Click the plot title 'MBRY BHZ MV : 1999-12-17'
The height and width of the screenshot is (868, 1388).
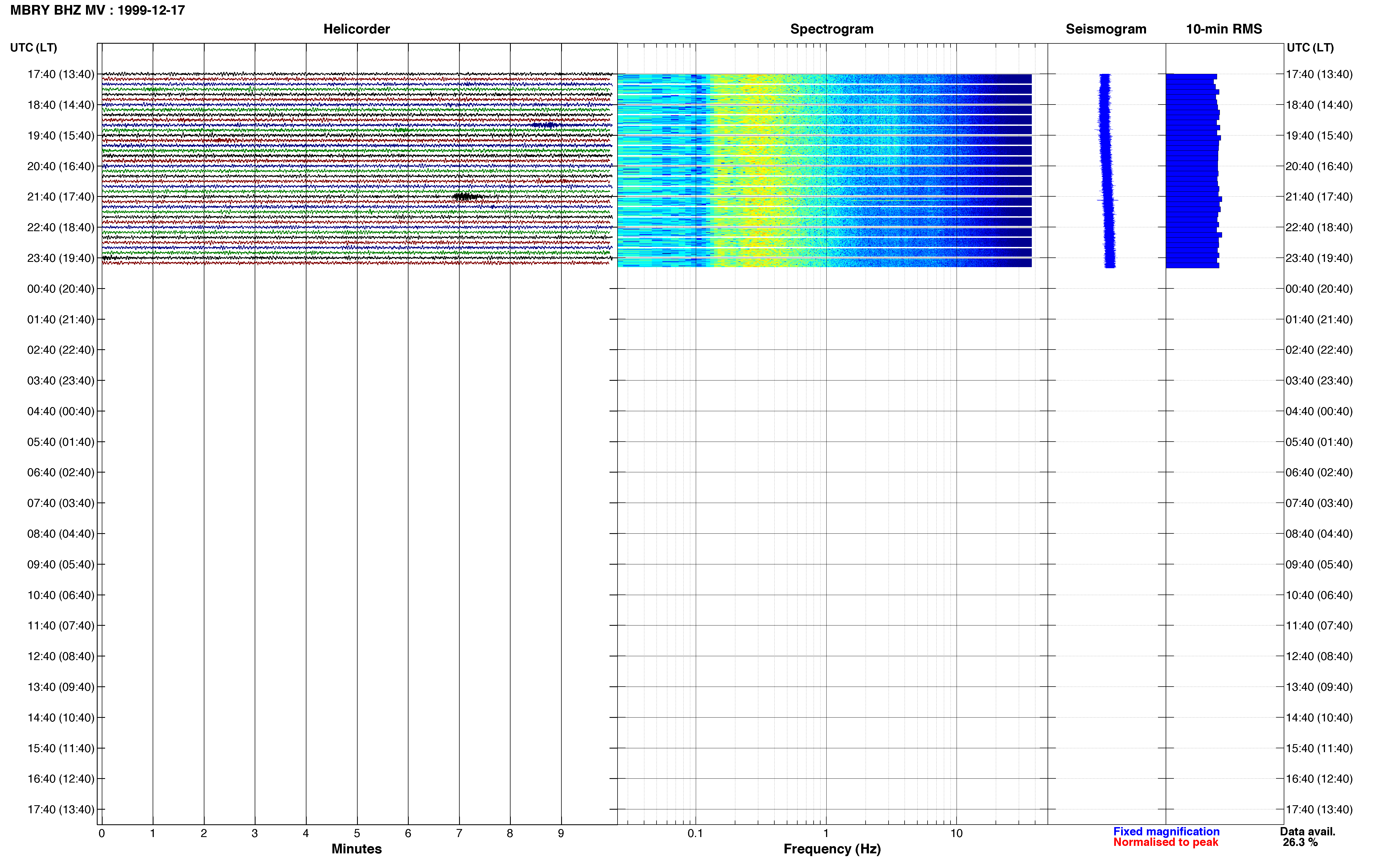coord(98,10)
